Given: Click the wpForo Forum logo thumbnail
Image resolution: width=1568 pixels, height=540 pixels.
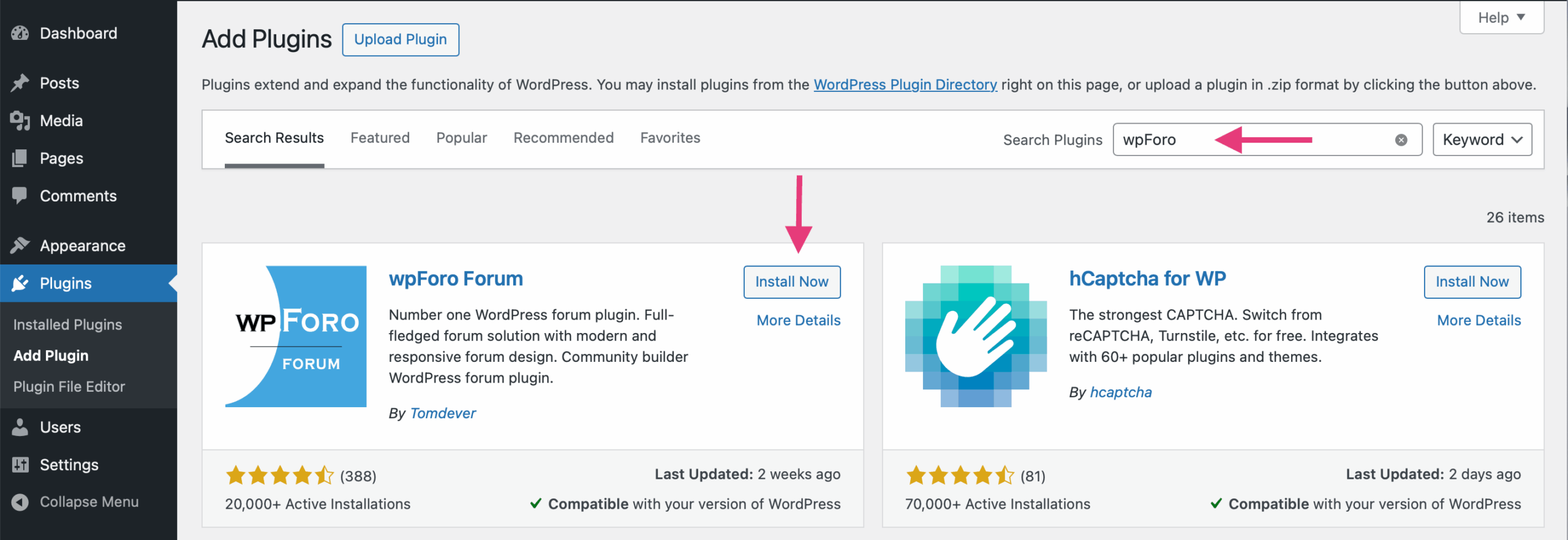Looking at the screenshot, I should [296, 336].
